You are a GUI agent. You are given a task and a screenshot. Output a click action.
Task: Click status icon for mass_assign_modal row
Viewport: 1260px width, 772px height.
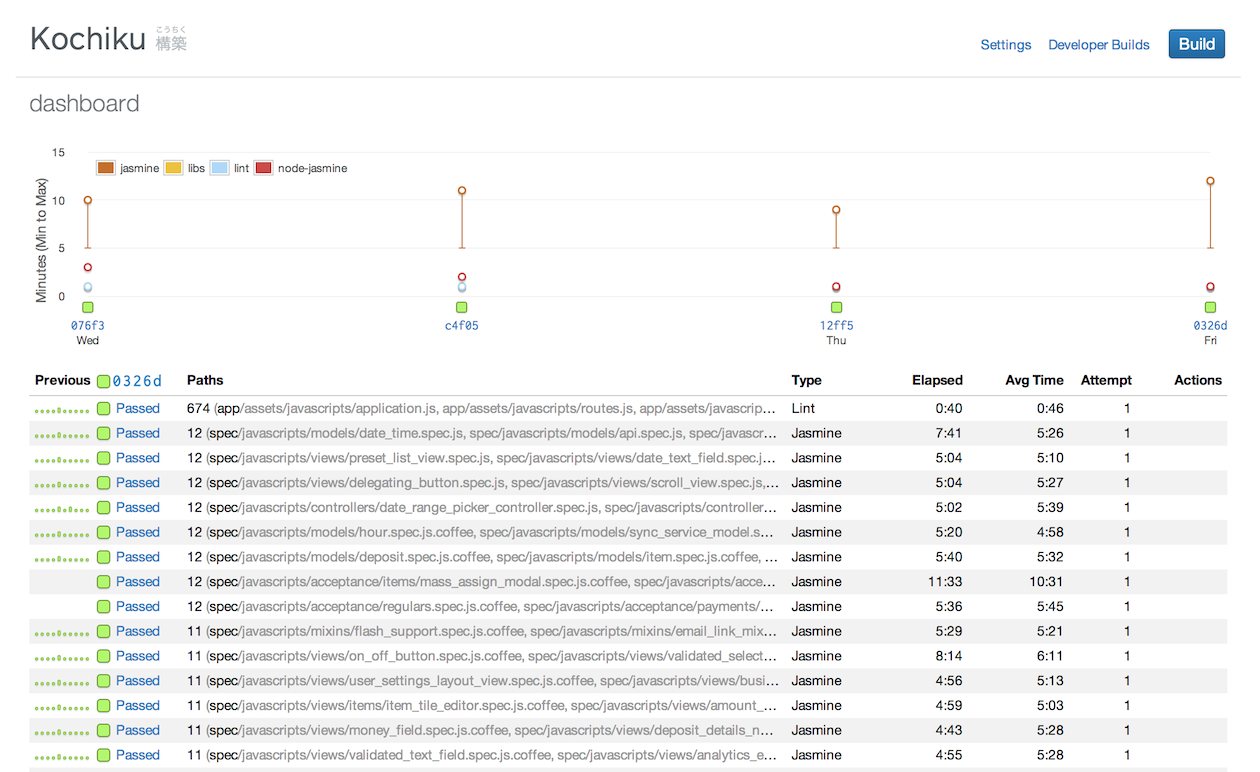pos(103,582)
